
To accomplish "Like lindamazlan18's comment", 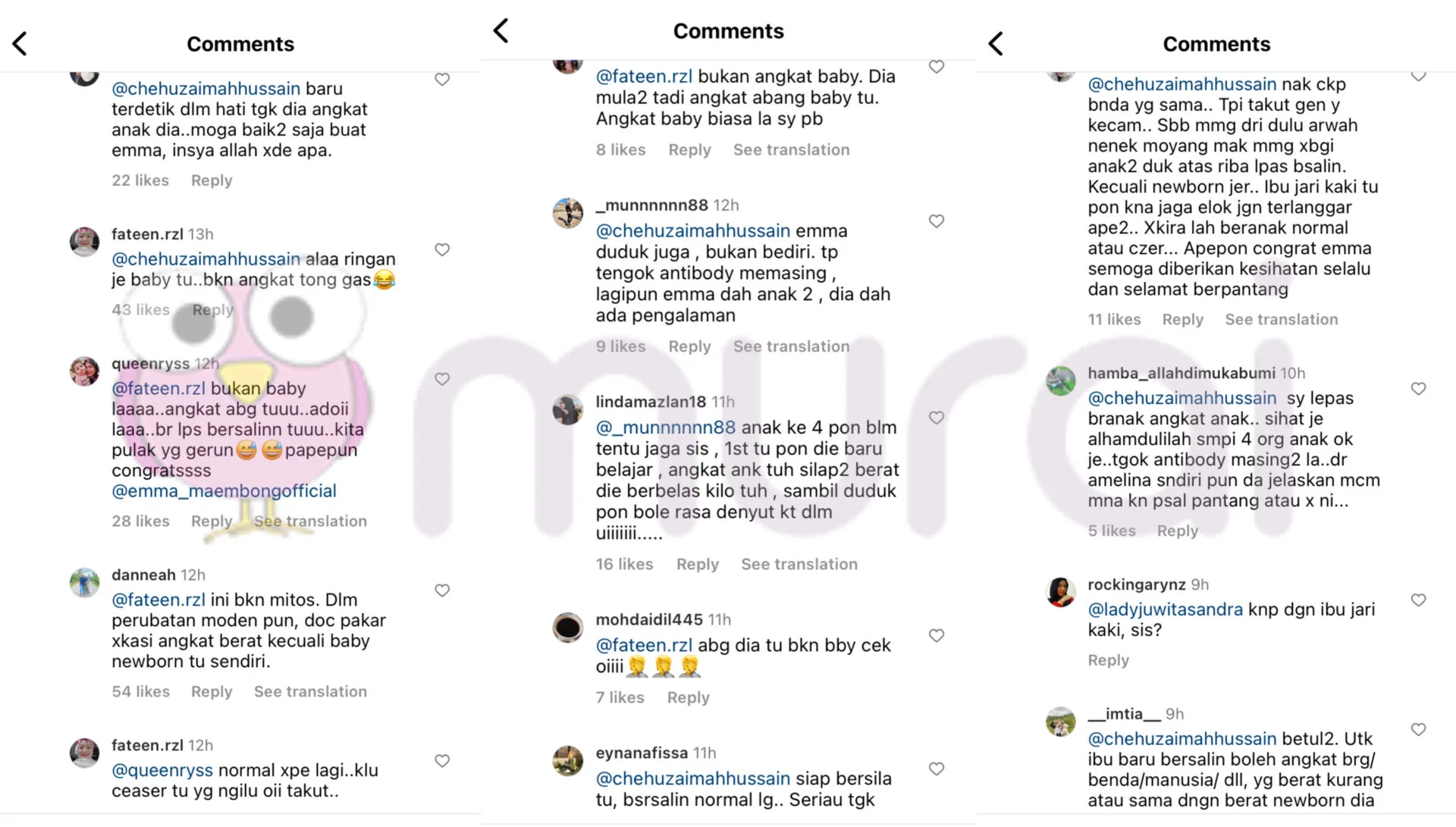I will (937, 418).
